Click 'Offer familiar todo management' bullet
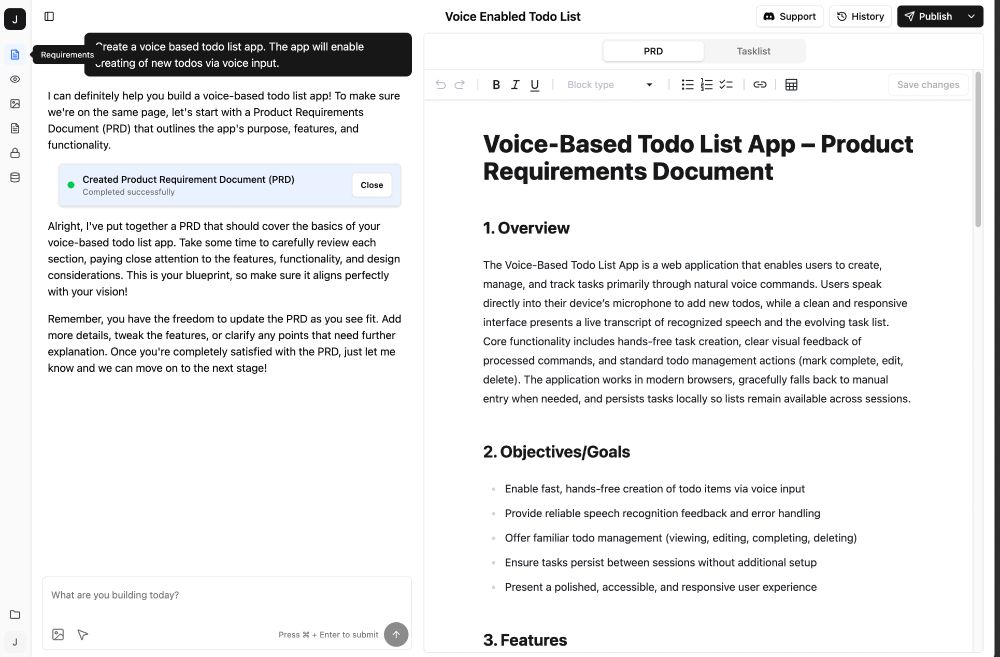The height and width of the screenshot is (657, 1000). point(680,538)
